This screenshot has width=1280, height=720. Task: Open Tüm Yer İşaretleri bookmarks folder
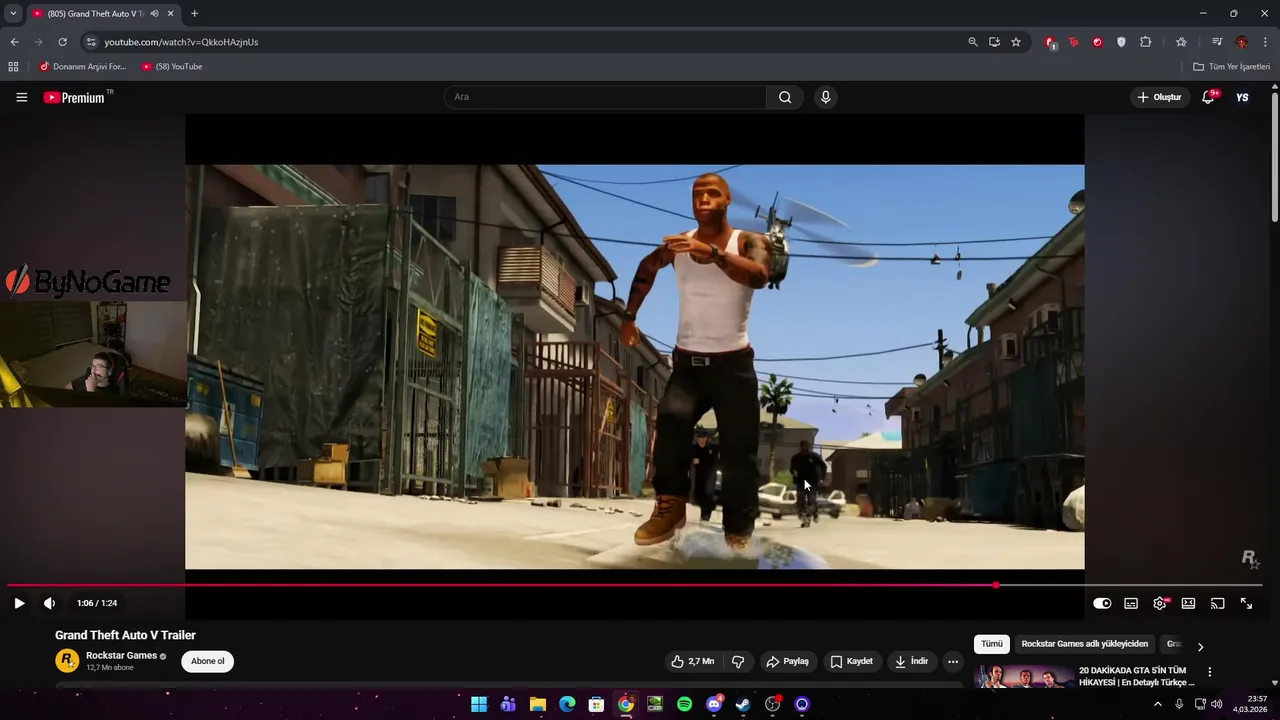[x=1232, y=67]
